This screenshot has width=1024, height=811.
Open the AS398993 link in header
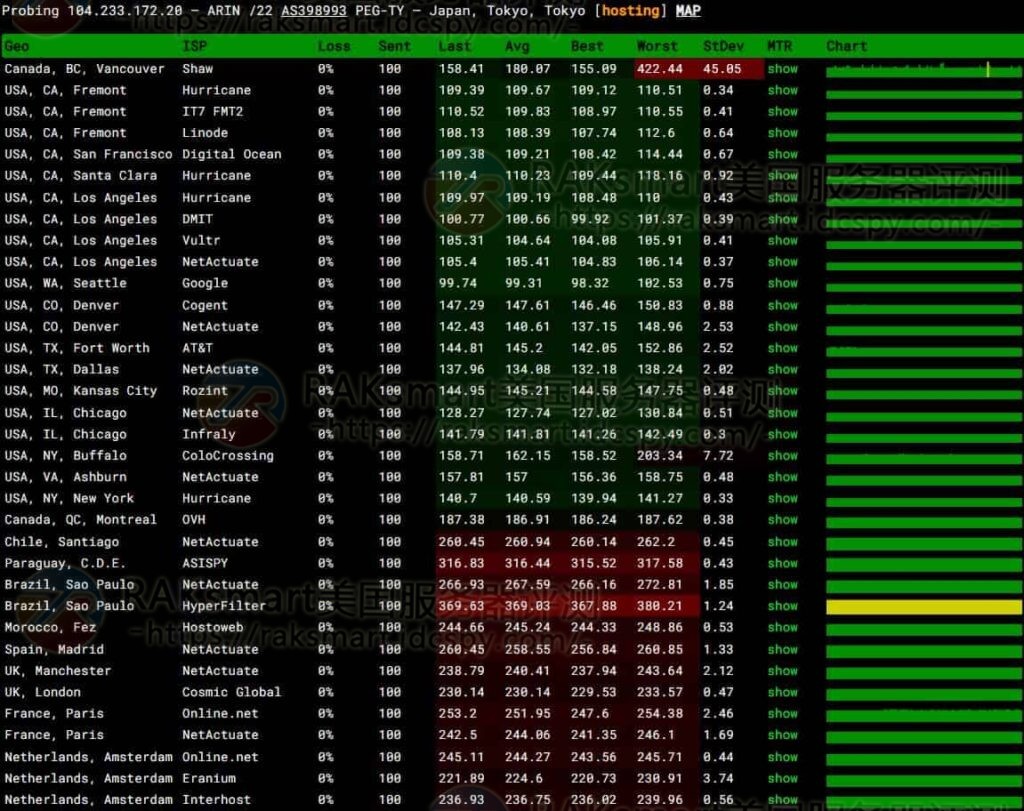pyautogui.click(x=314, y=11)
